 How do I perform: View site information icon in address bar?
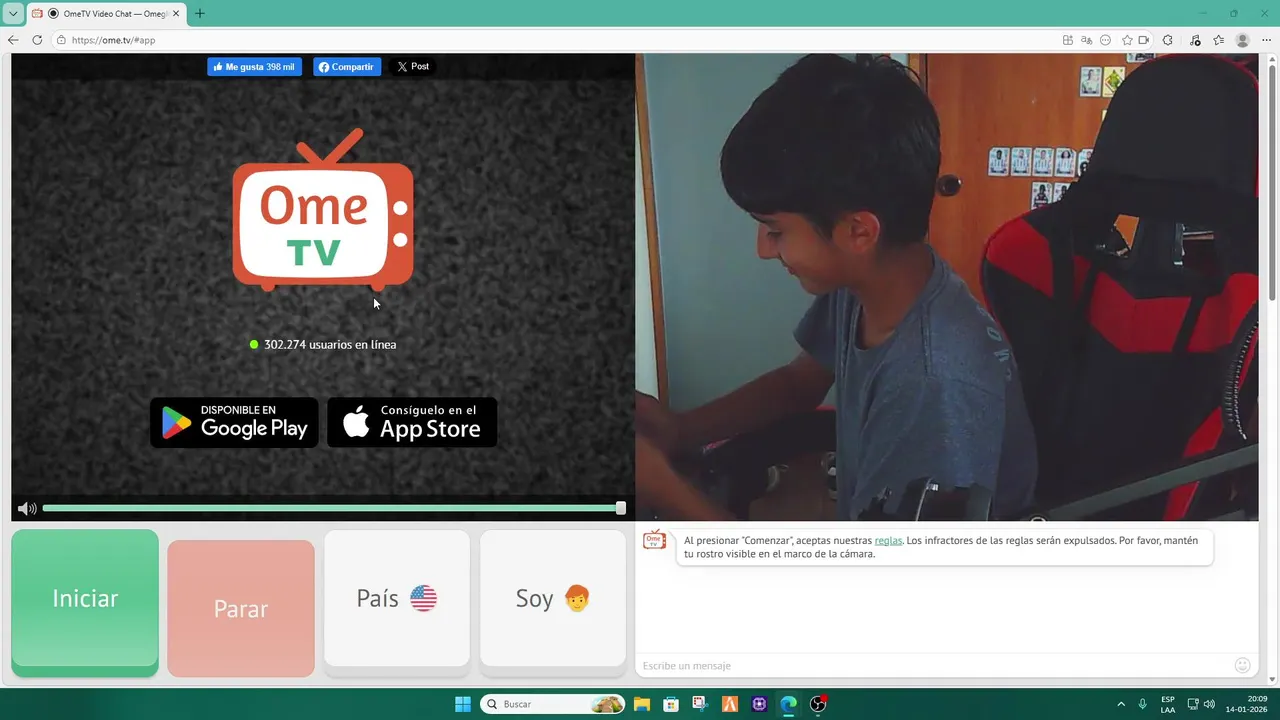(x=61, y=40)
